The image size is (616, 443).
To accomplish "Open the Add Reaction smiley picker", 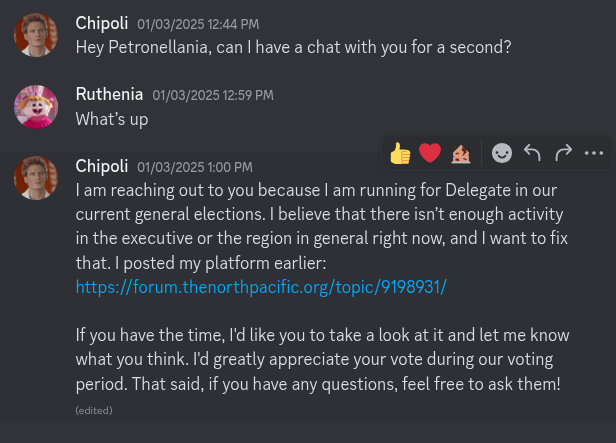I will point(502,153).
